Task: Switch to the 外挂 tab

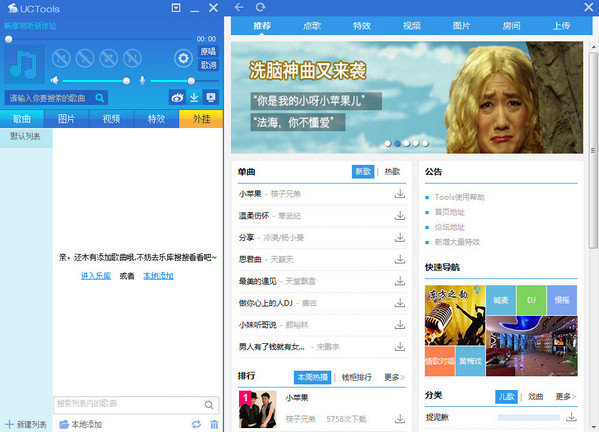Action: (201, 119)
